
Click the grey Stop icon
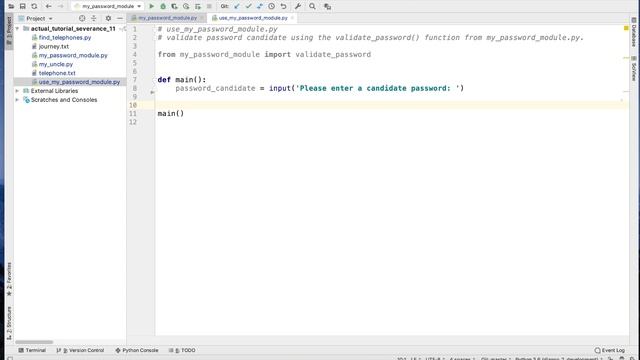click(209, 6)
